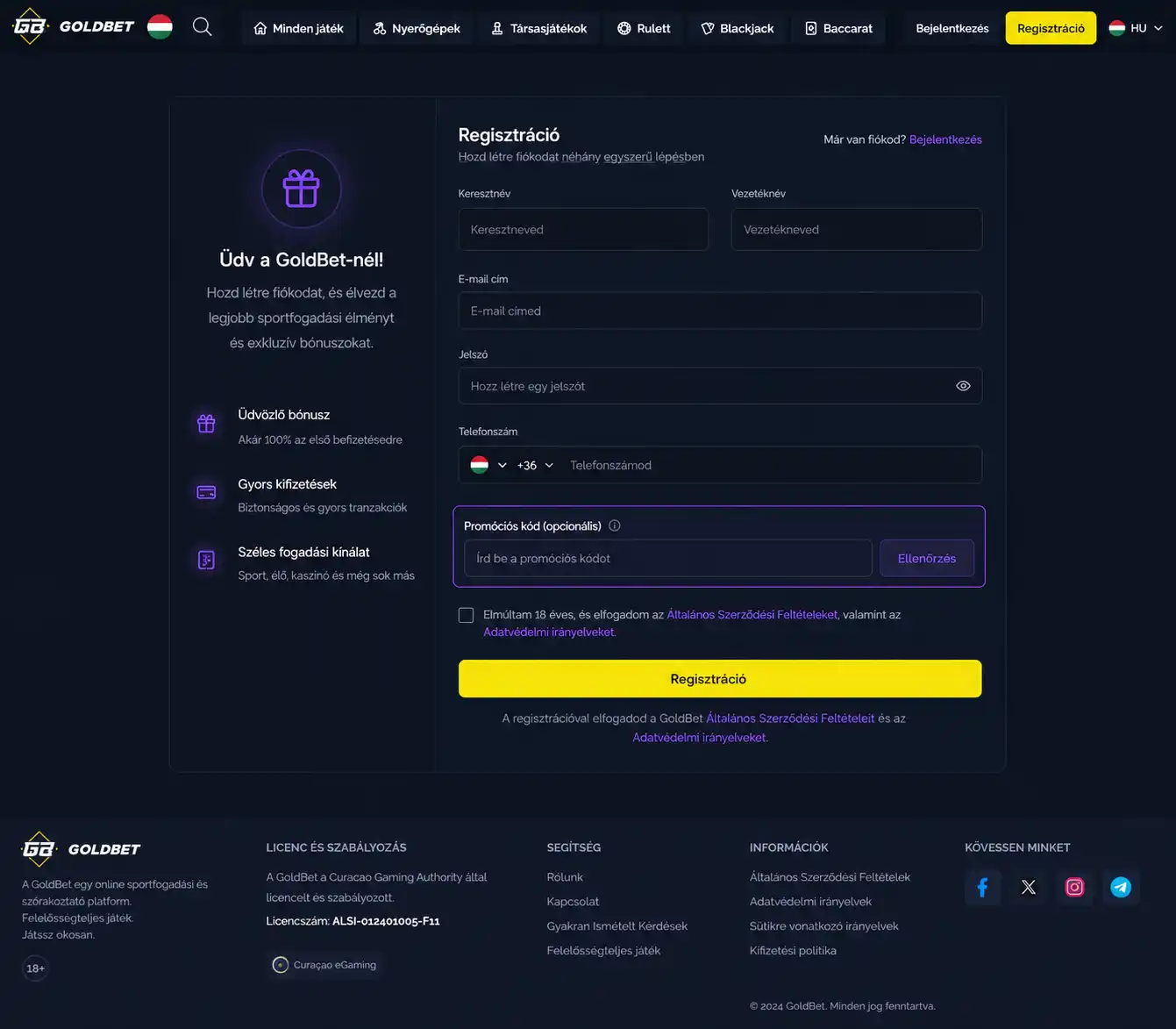1176x1029 pixels.
Task: Click the card icon beside Baccarat
Action: 811,28
